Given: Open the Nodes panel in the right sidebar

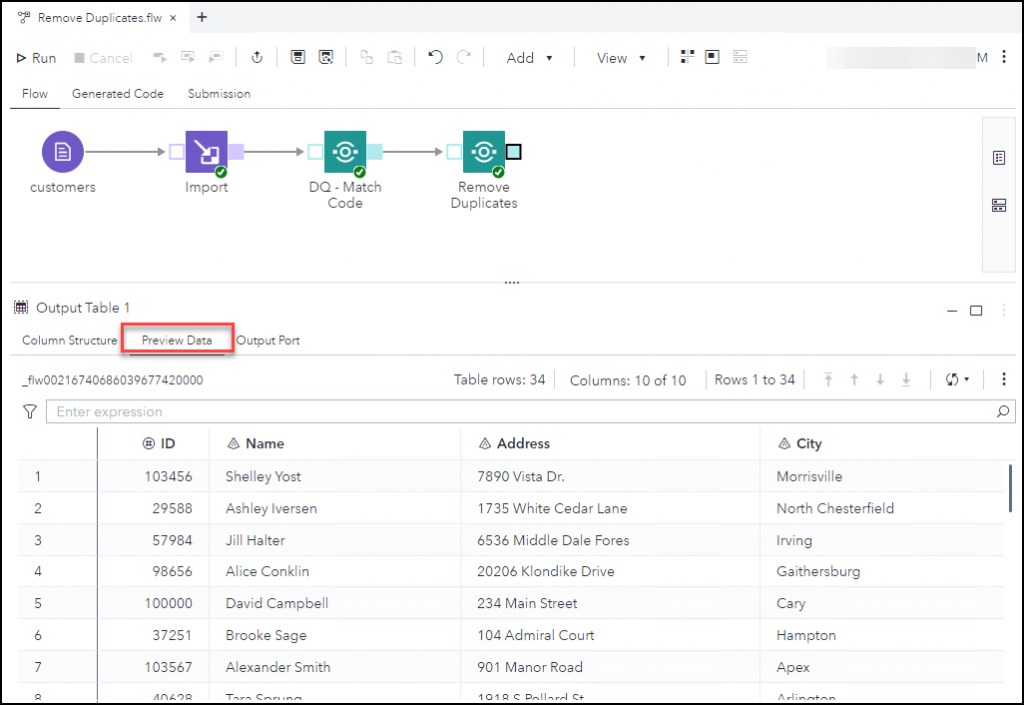Looking at the screenshot, I should [x=997, y=205].
